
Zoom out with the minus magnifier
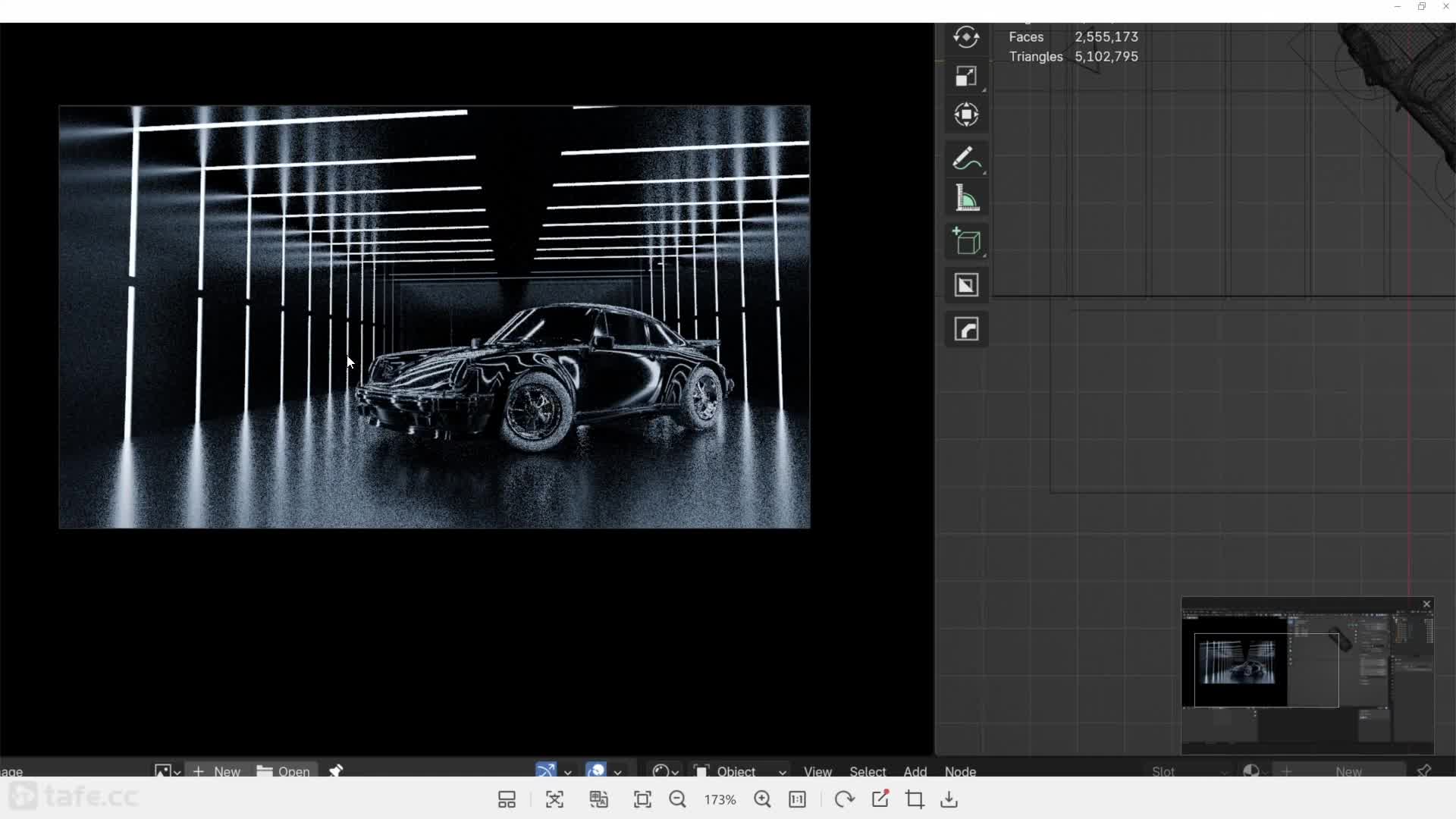click(677, 799)
